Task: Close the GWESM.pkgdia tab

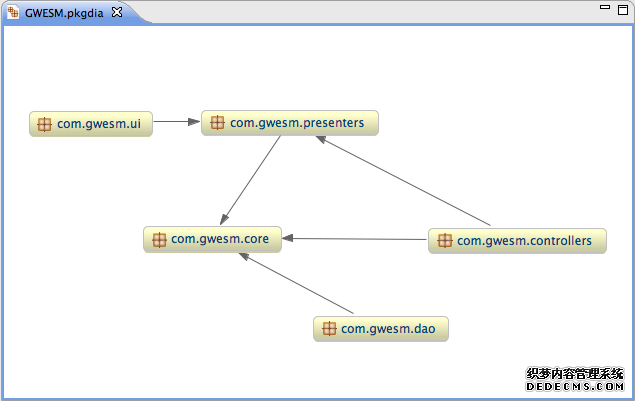Action: click(x=117, y=13)
